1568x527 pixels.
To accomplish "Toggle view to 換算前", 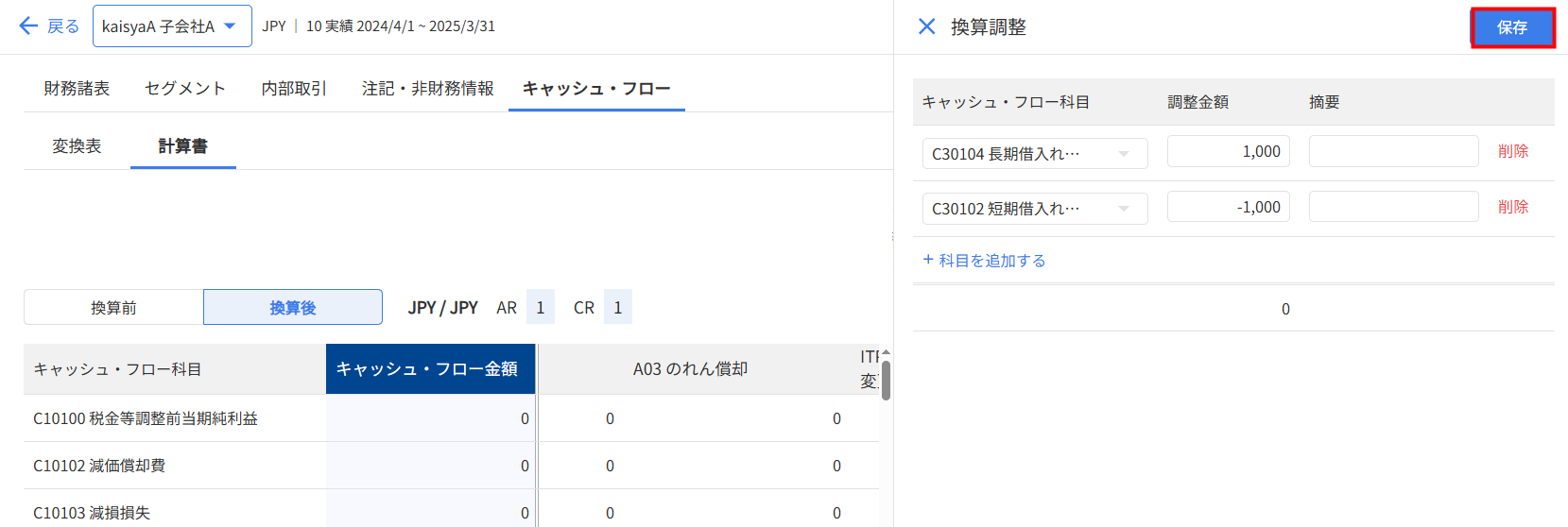I will coord(113,307).
